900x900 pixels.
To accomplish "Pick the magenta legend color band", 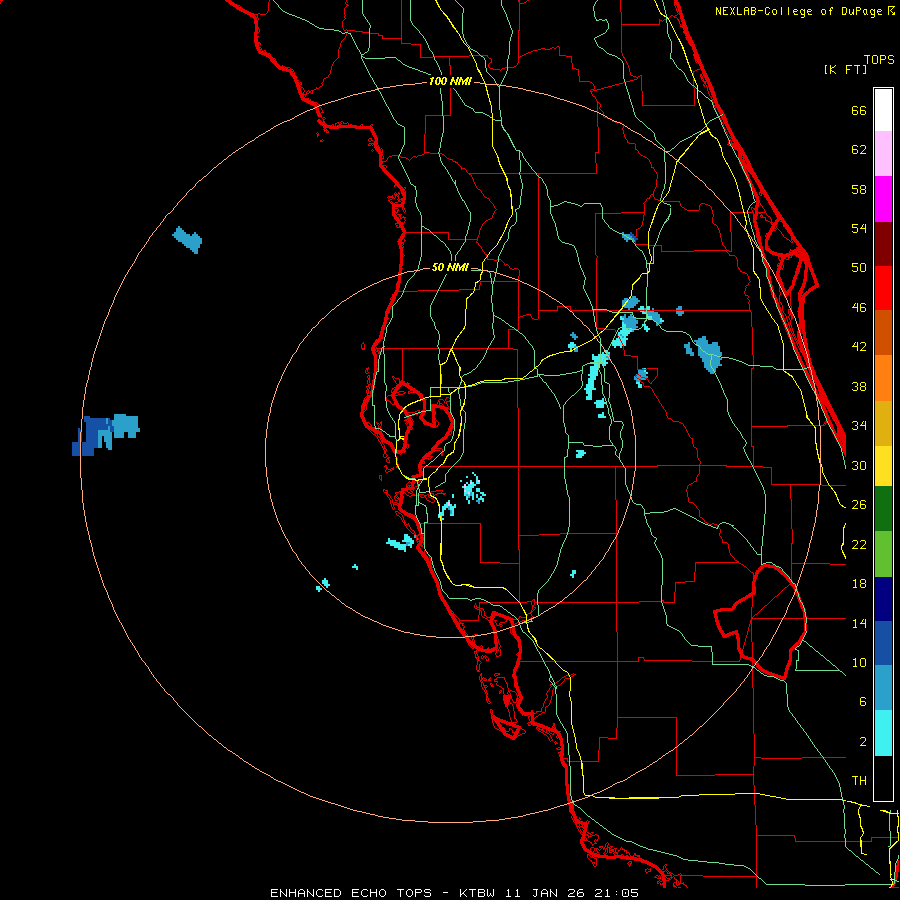I will pos(883,199).
